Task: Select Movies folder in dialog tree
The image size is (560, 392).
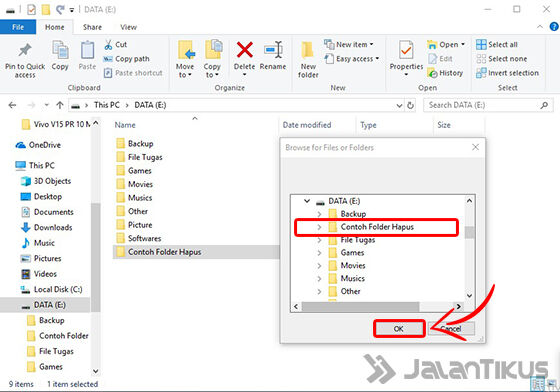Action: point(347,266)
